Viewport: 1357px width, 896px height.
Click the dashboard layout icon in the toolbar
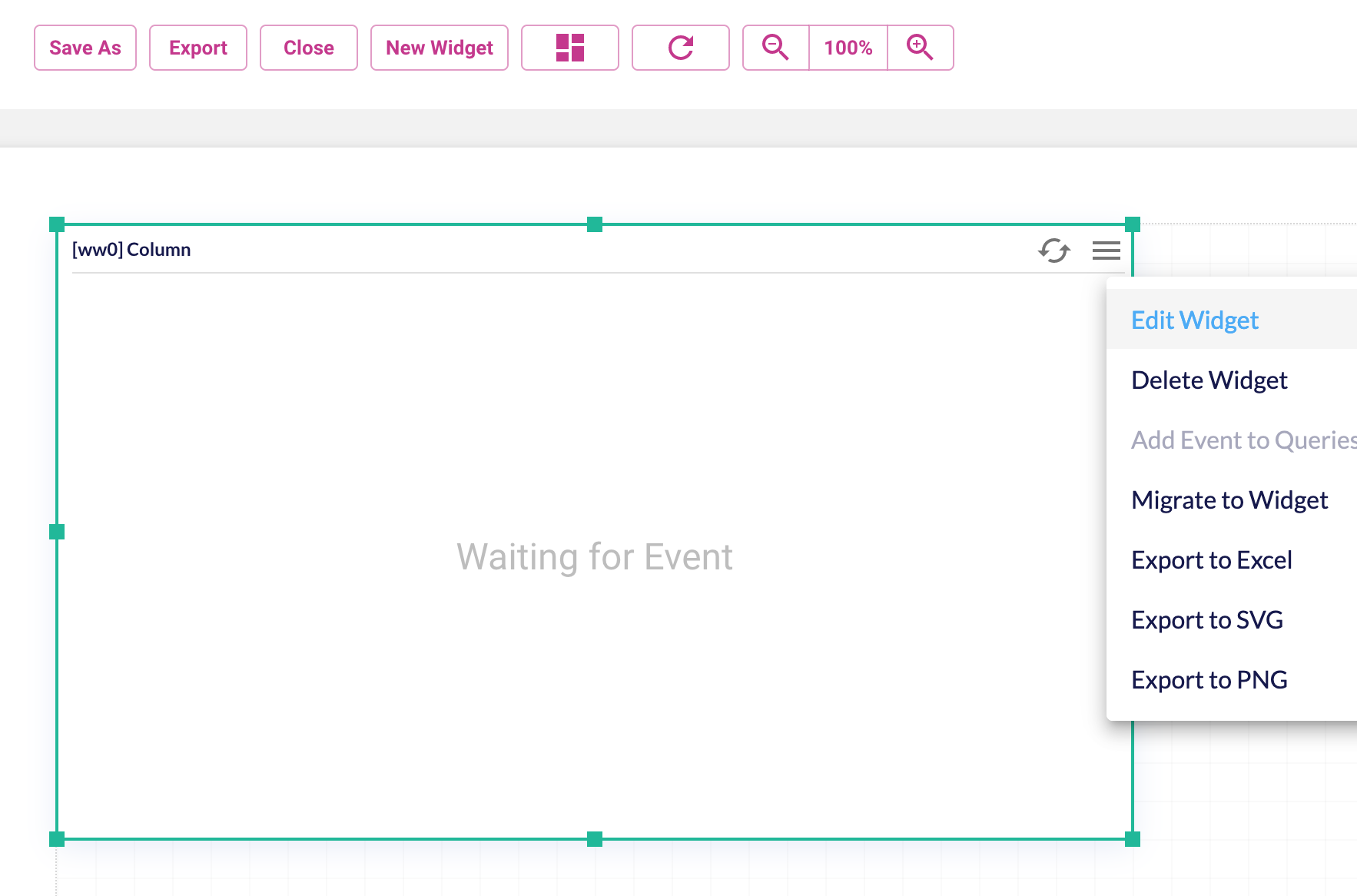click(569, 48)
